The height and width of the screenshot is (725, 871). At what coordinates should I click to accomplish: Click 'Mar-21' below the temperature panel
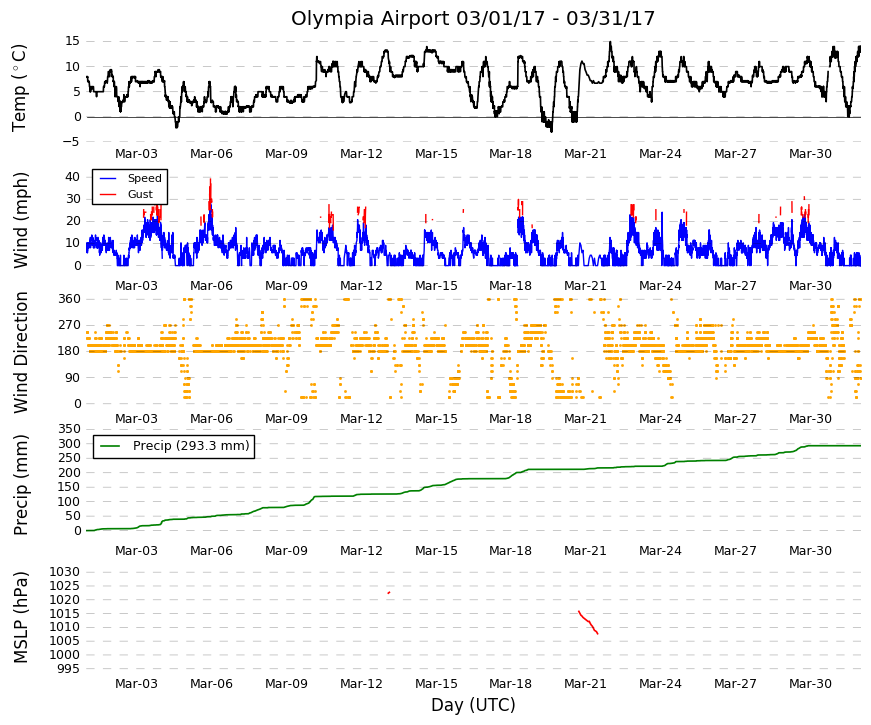pyautogui.click(x=585, y=154)
